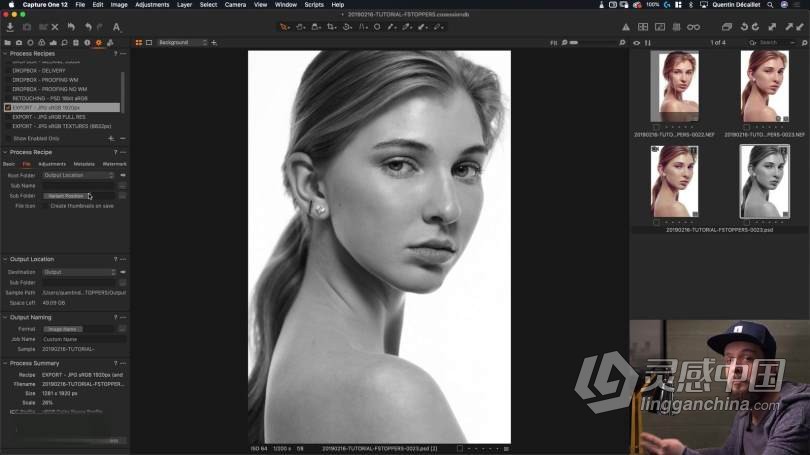Viewport: 810px width, 455px height.
Task: Enable the DROPBOX - PROOFING WM recipe checkbox
Action: click(x=8, y=80)
